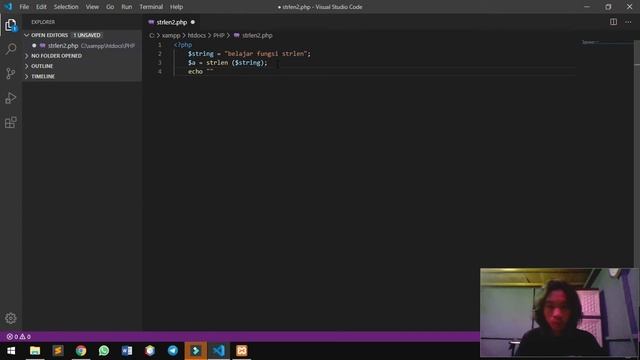Click the hexagon app icon in taskbar

coord(150,351)
